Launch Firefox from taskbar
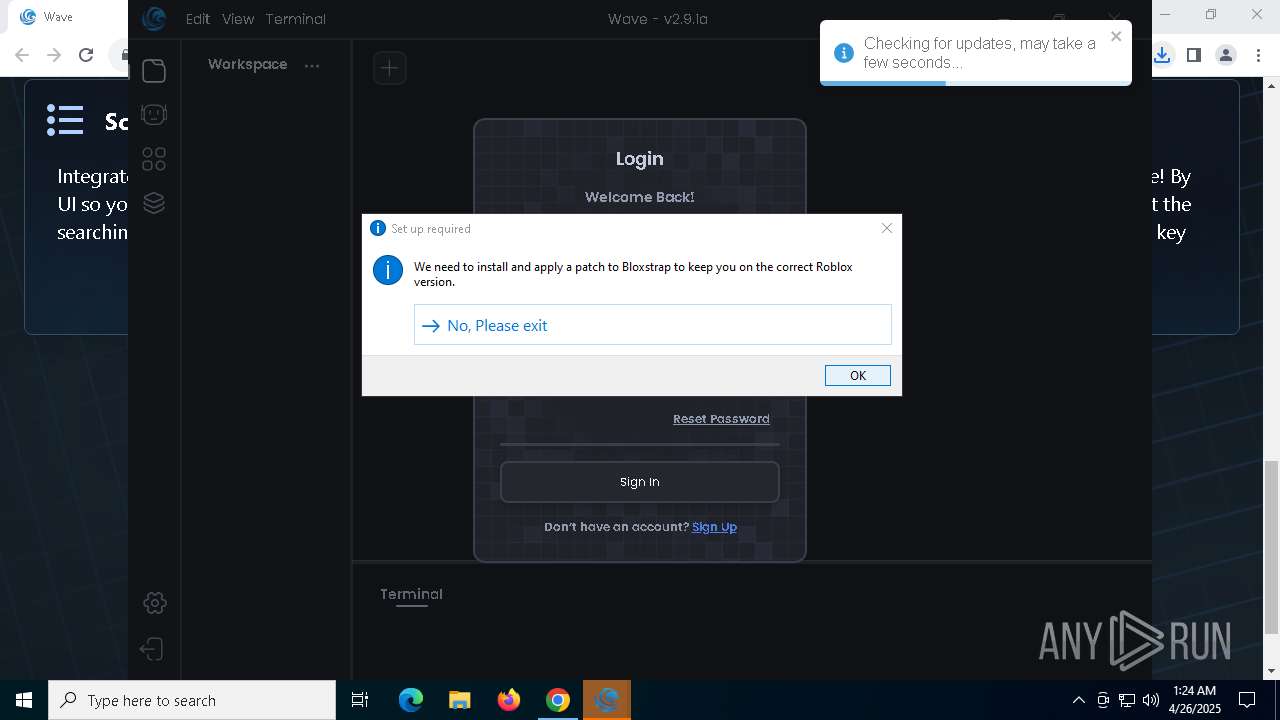This screenshot has height=720, width=1280. 509,700
